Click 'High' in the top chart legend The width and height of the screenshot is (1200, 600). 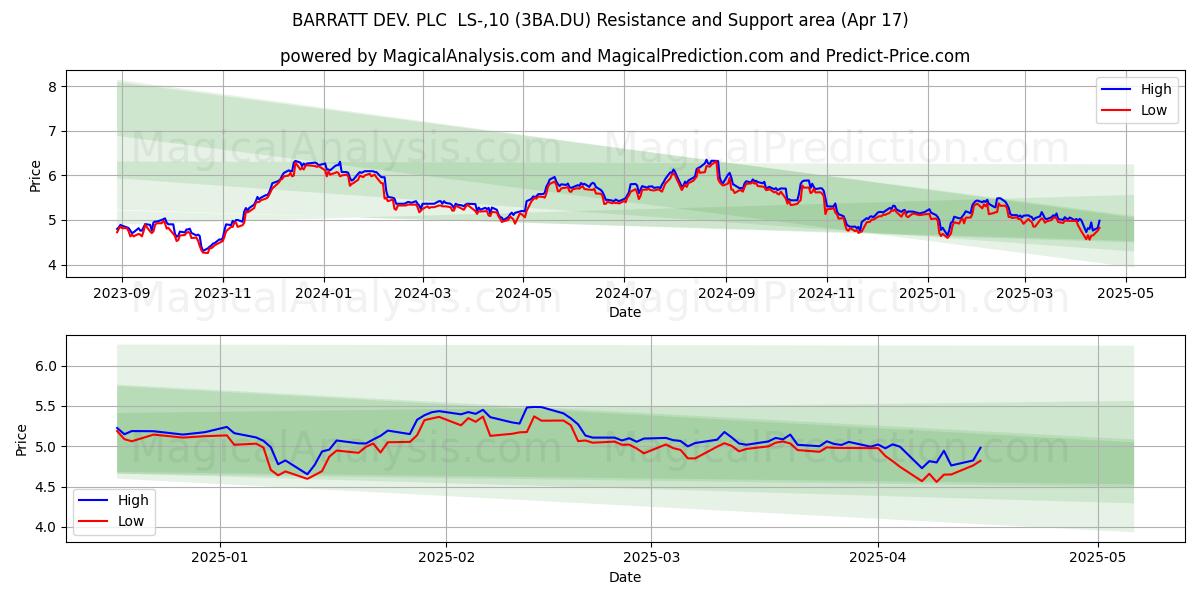pyautogui.click(x=1156, y=89)
